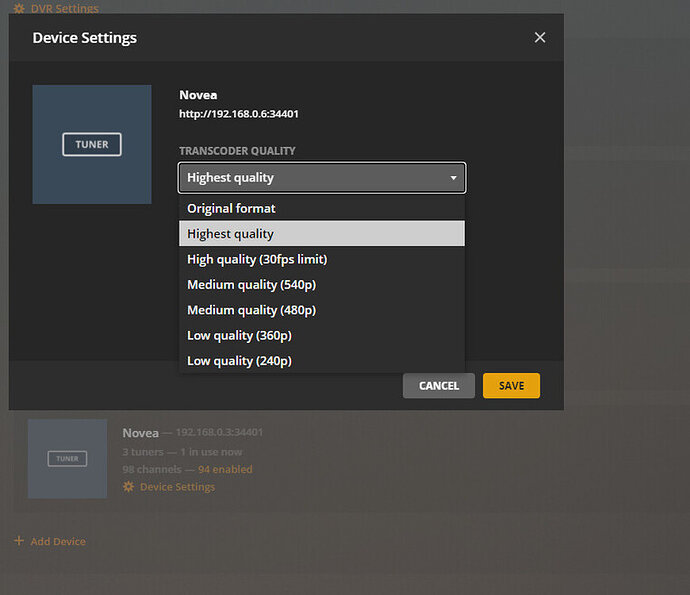Open the DVR Settings link
The image size is (690, 595).
pos(65,8)
